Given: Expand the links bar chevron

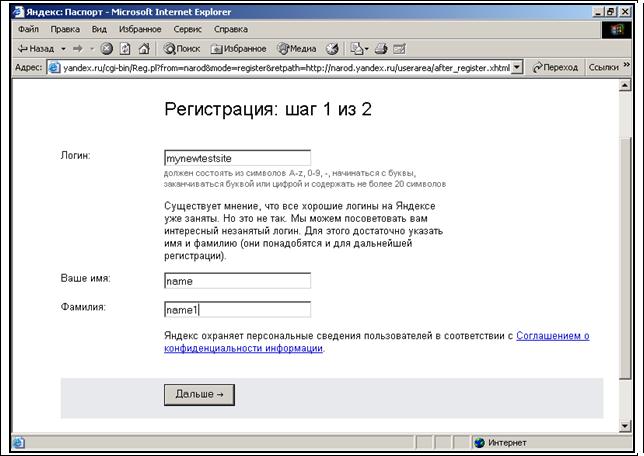Looking at the screenshot, I should (626, 65).
